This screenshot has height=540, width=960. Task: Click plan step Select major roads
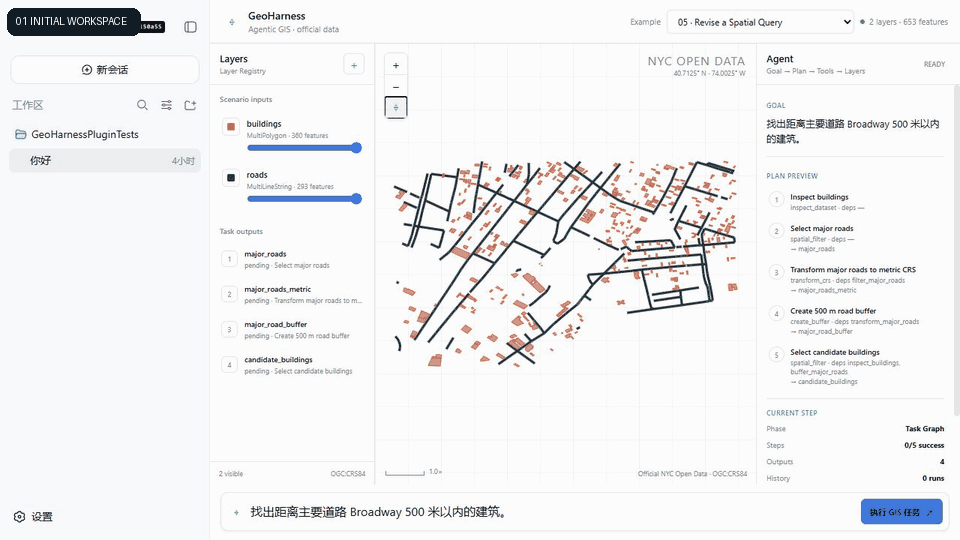(x=855, y=238)
